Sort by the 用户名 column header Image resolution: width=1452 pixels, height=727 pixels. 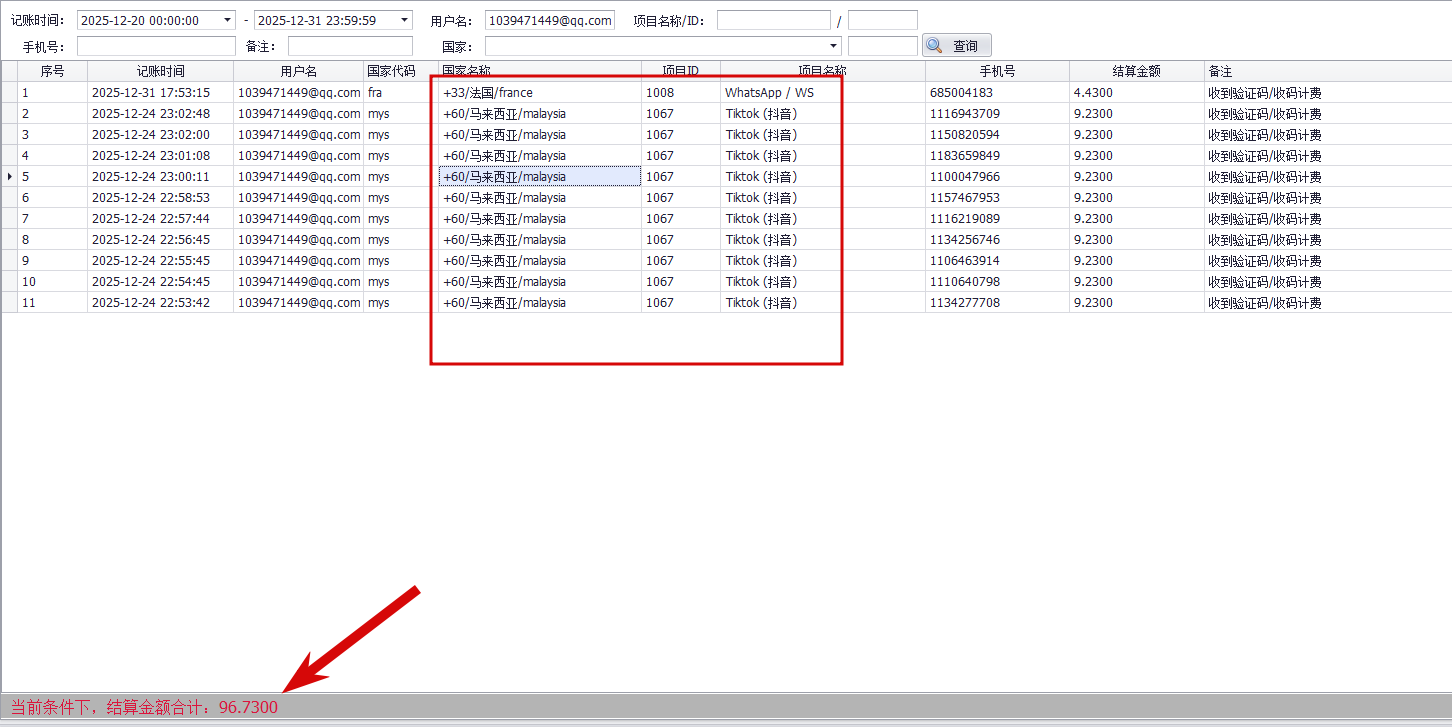point(299,71)
